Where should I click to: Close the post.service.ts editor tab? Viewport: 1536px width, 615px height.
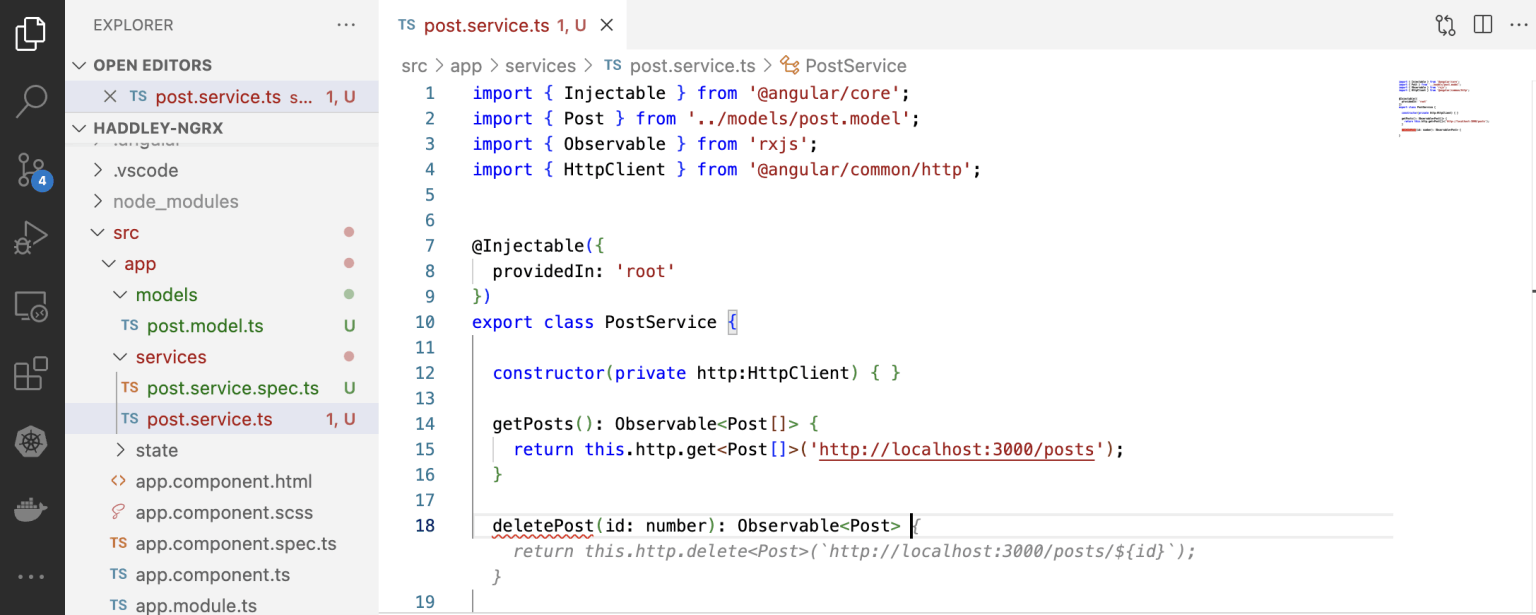tap(607, 26)
